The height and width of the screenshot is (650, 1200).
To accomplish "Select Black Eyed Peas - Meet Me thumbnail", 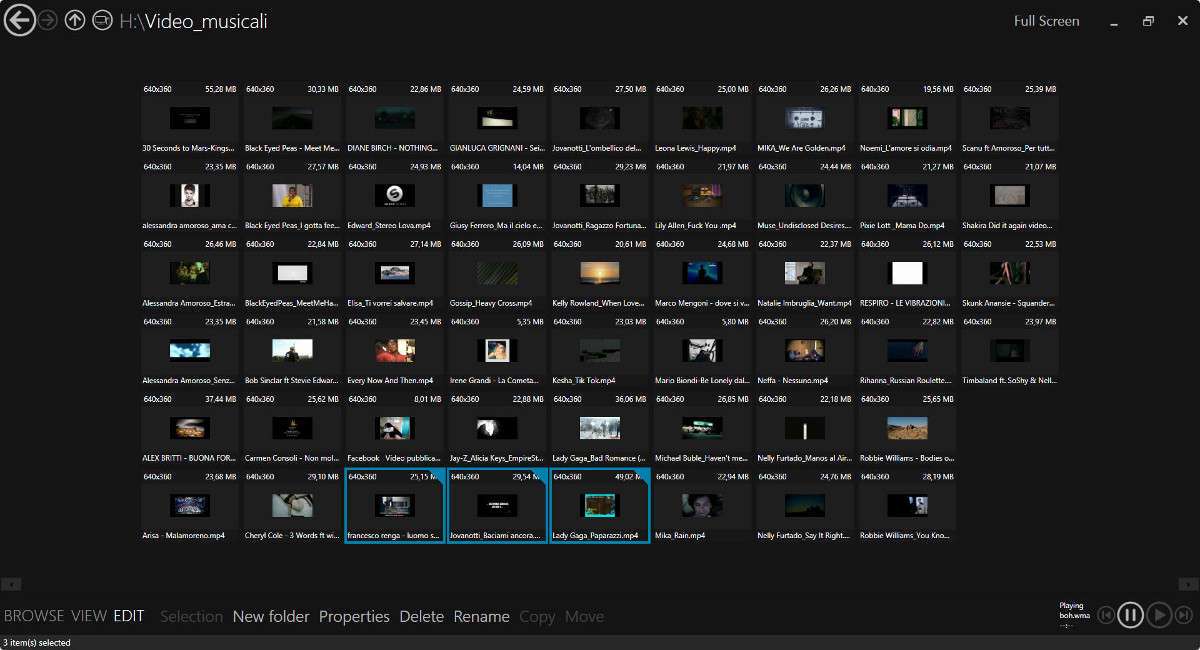I will point(293,118).
